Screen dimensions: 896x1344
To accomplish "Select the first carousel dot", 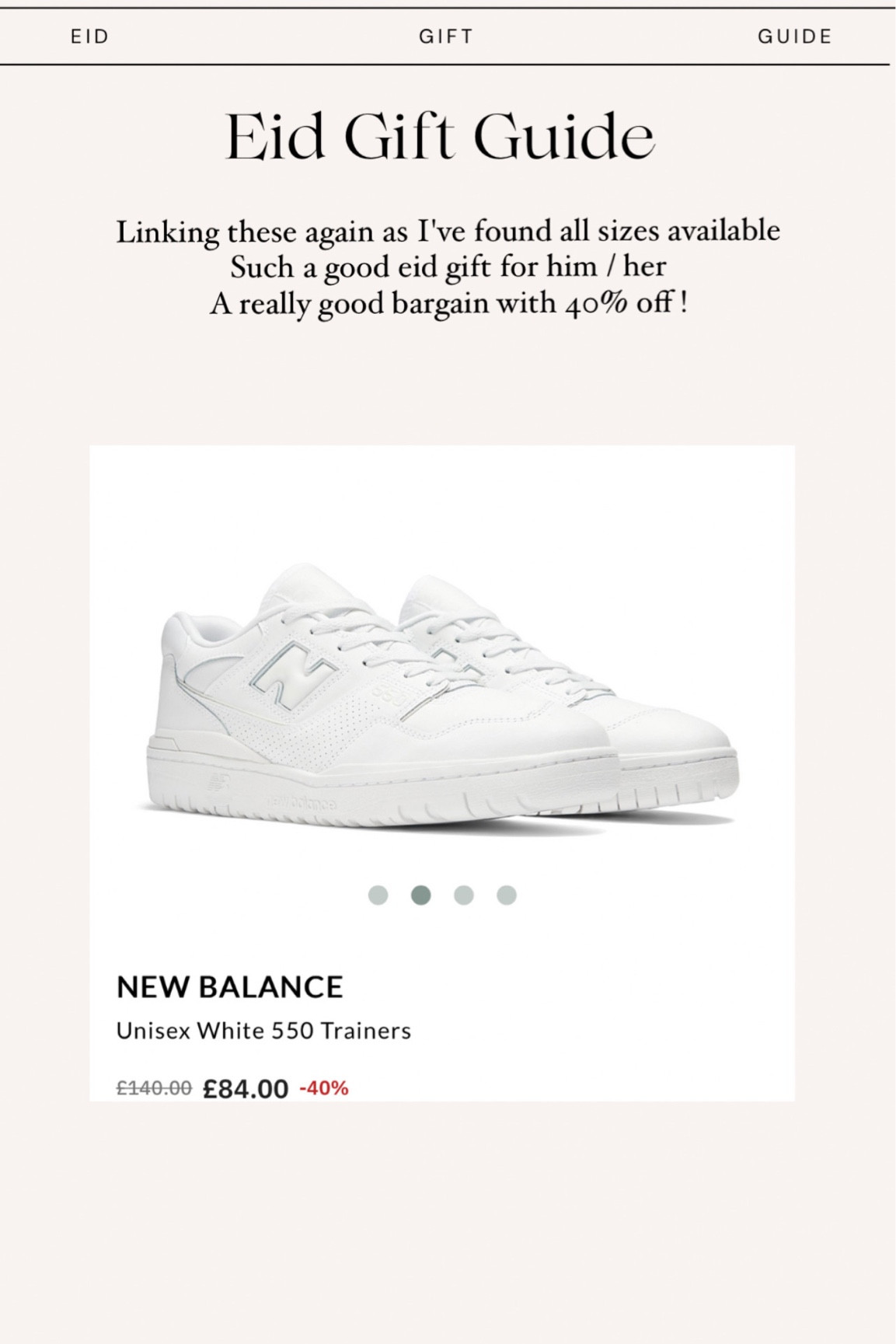I will (x=378, y=896).
